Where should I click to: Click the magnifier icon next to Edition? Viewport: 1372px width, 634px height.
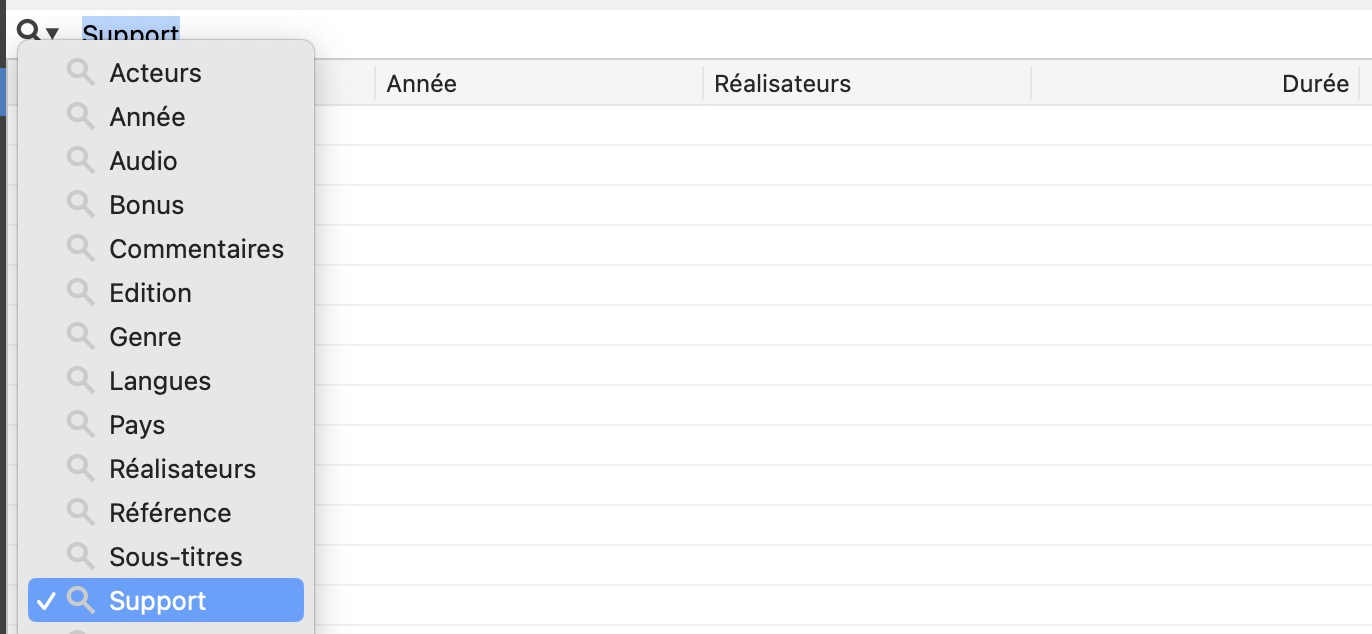(x=81, y=292)
